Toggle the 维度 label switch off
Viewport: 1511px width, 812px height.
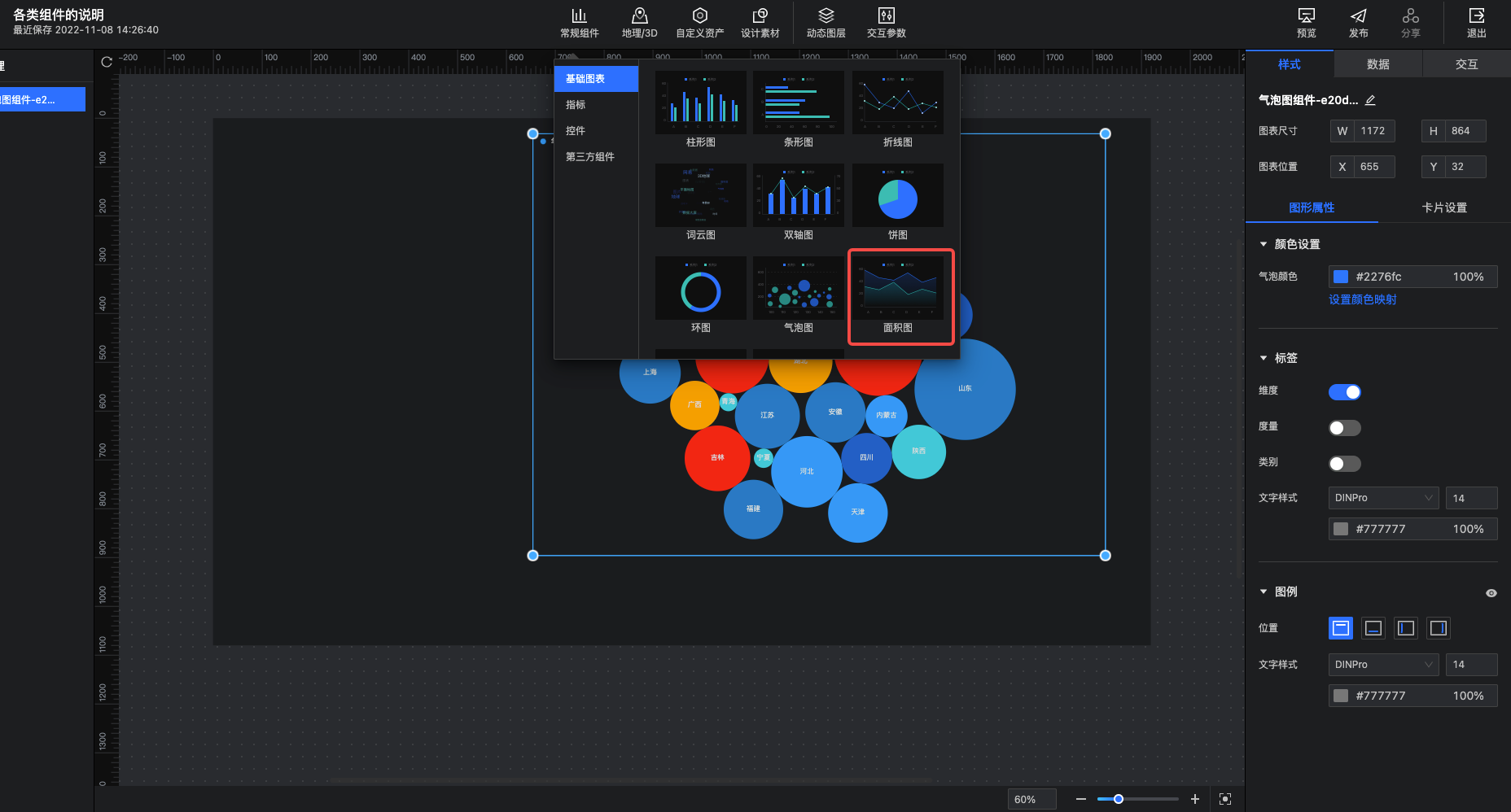click(1345, 392)
